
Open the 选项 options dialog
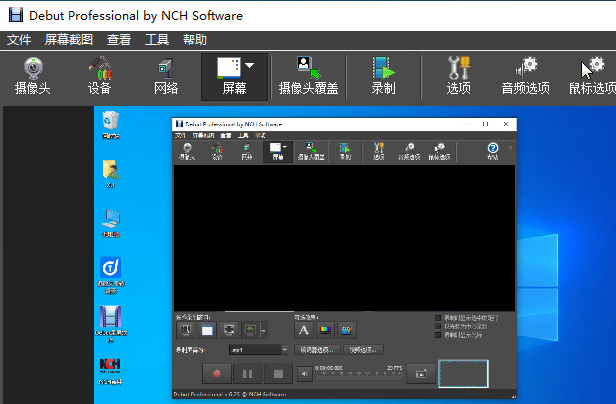[458, 77]
